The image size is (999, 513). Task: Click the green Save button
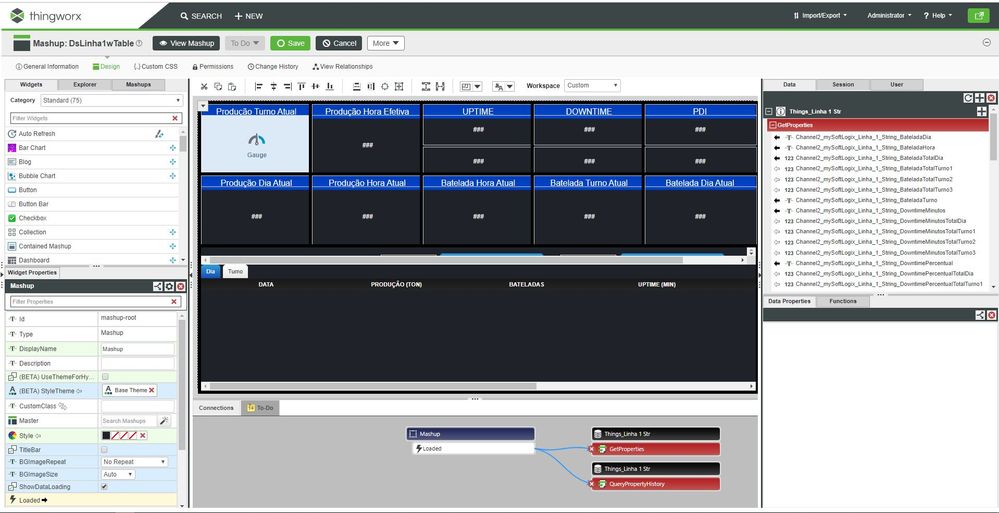290,43
